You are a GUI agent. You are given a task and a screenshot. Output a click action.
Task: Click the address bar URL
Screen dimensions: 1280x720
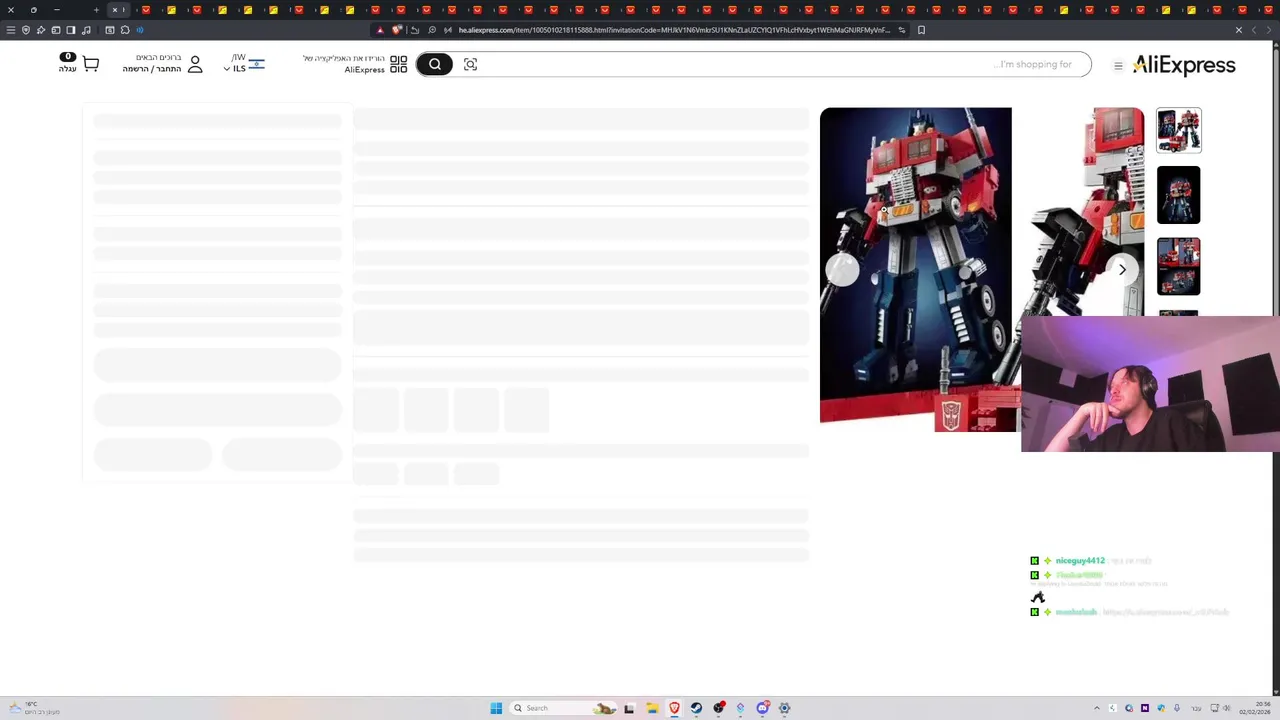674,30
